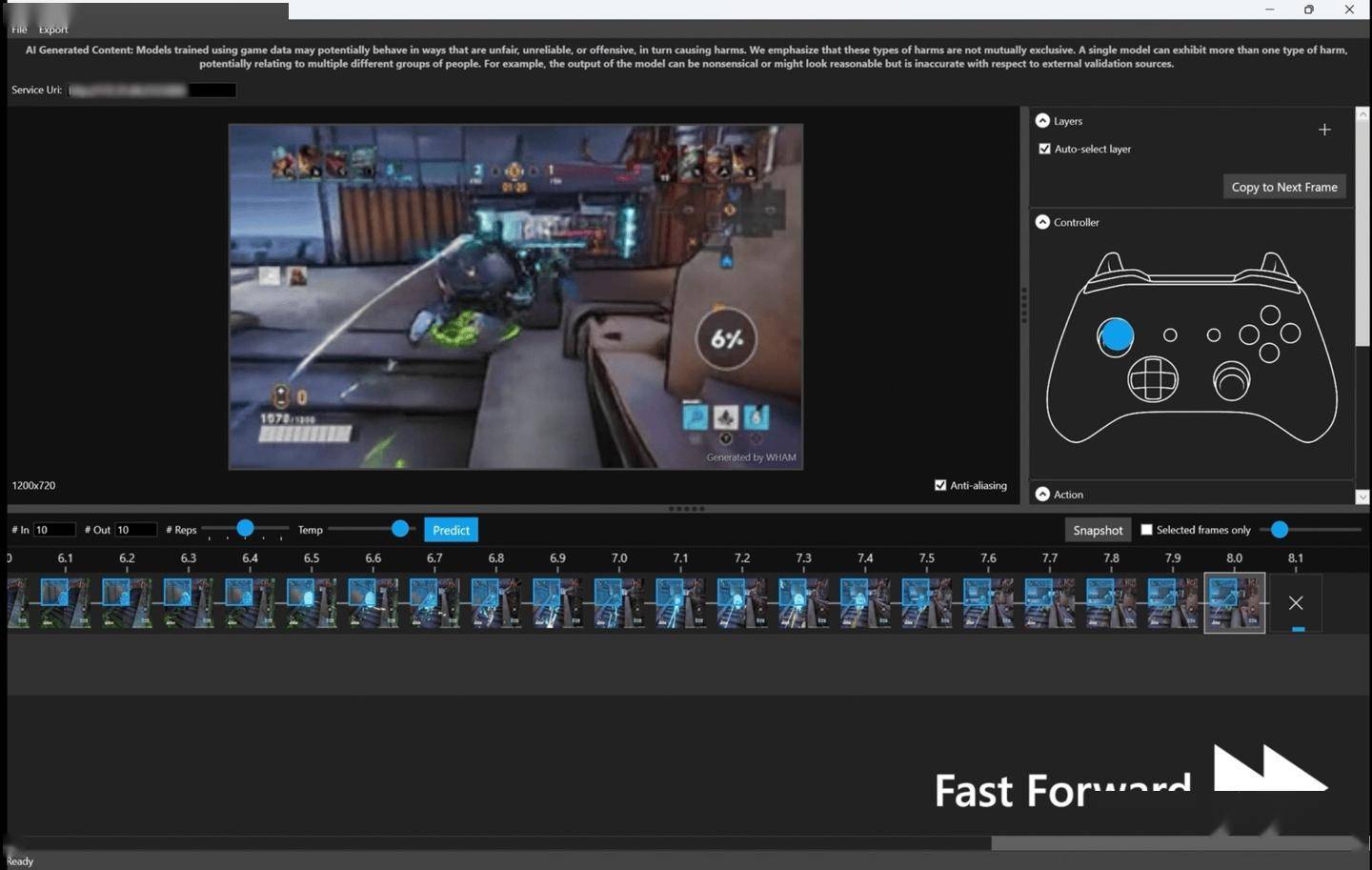
Task: Select the frame thumbnail at 7.0
Action: click(618, 602)
